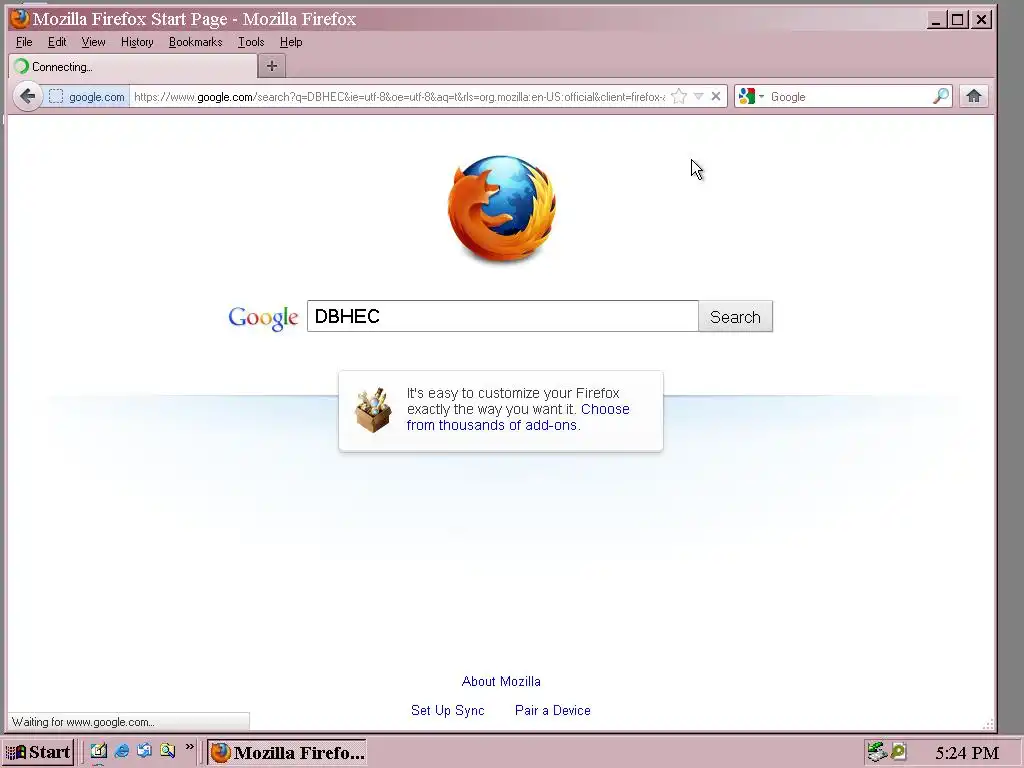The width and height of the screenshot is (1024, 768).
Task: Click the Firefox icon in the title bar
Action: [20, 19]
